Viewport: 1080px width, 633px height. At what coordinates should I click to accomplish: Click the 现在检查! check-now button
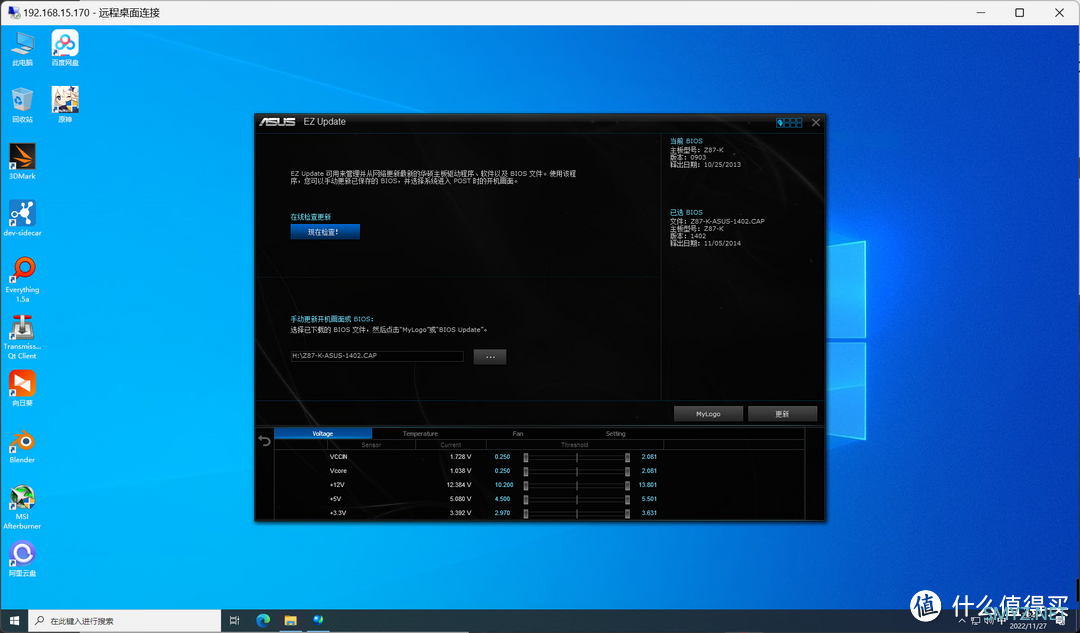[x=325, y=232]
